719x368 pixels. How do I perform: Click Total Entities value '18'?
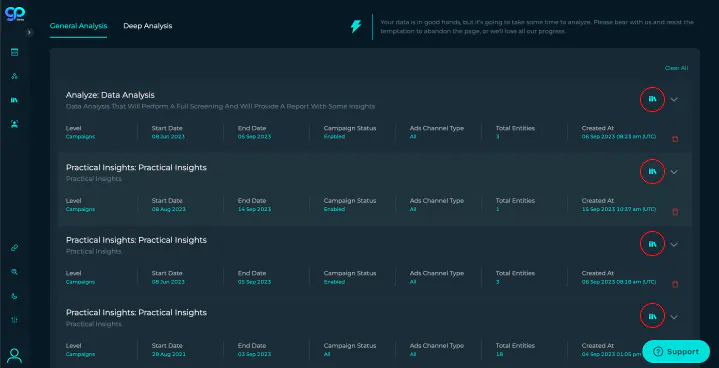(x=498, y=354)
